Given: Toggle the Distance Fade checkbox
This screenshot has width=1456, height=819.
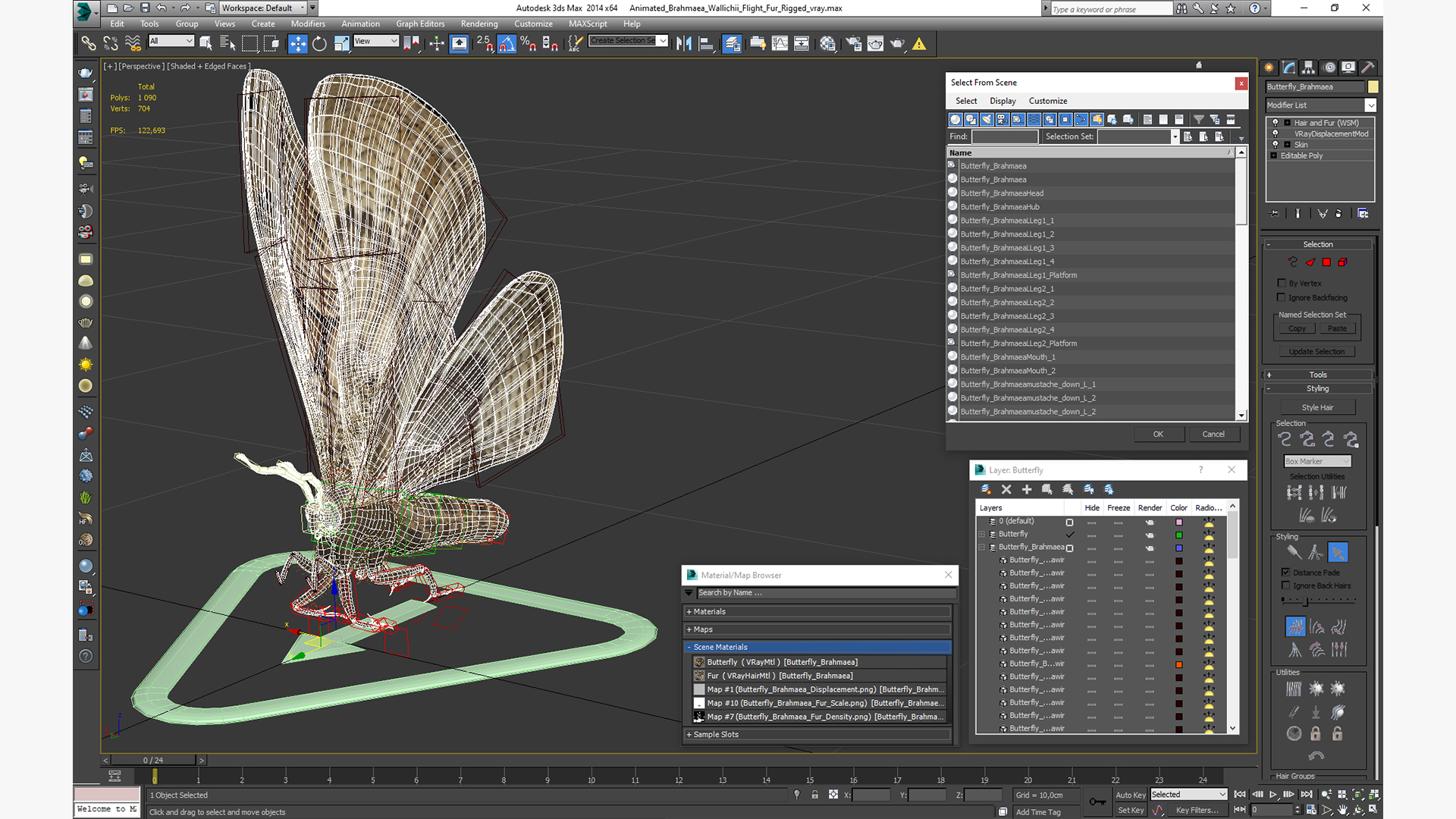Looking at the screenshot, I should click(1285, 573).
